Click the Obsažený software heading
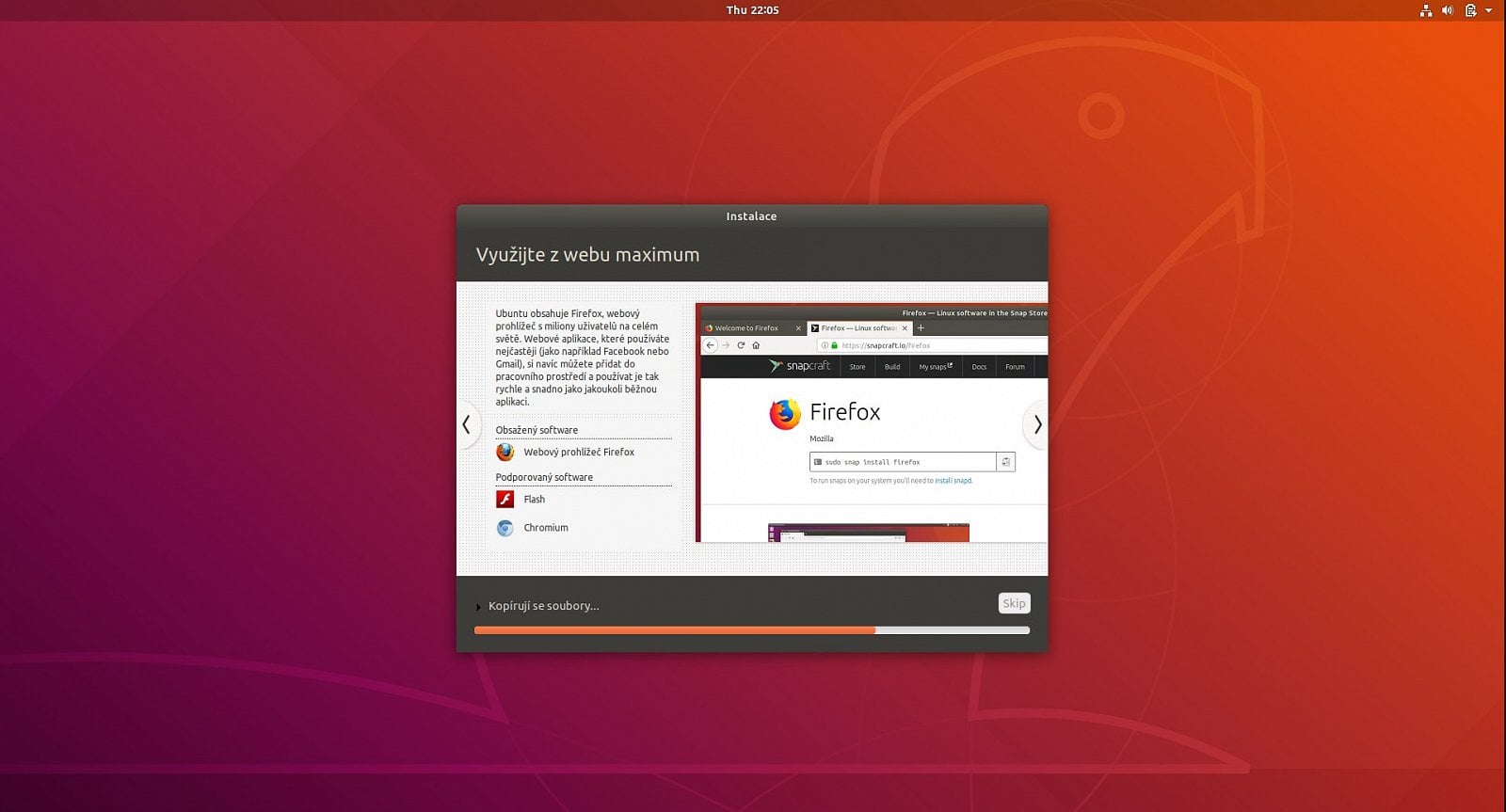Screen dimensions: 1506x812 (537, 430)
